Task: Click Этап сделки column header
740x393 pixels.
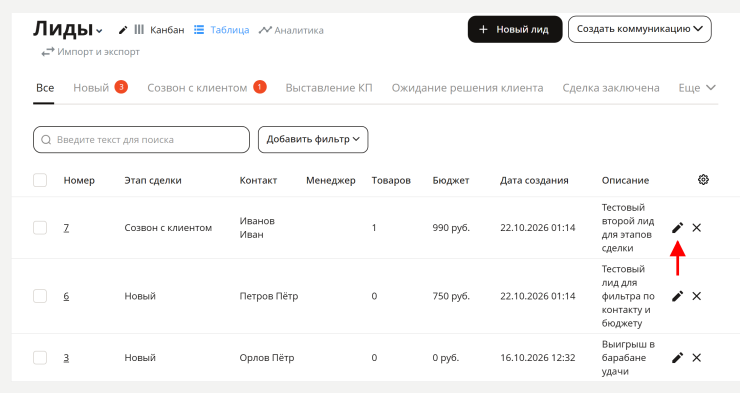Action: (x=153, y=180)
